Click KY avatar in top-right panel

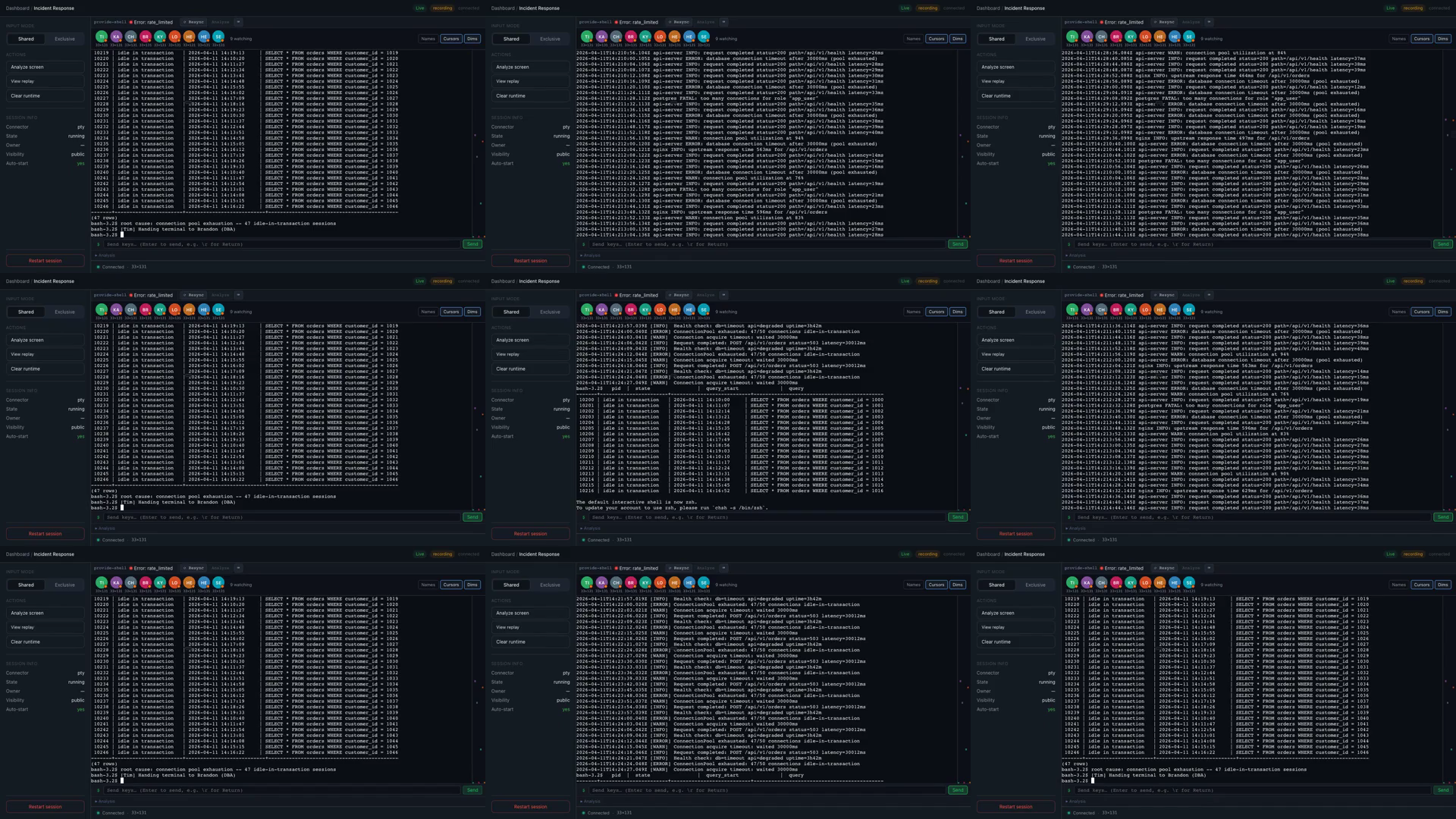[1131, 36]
